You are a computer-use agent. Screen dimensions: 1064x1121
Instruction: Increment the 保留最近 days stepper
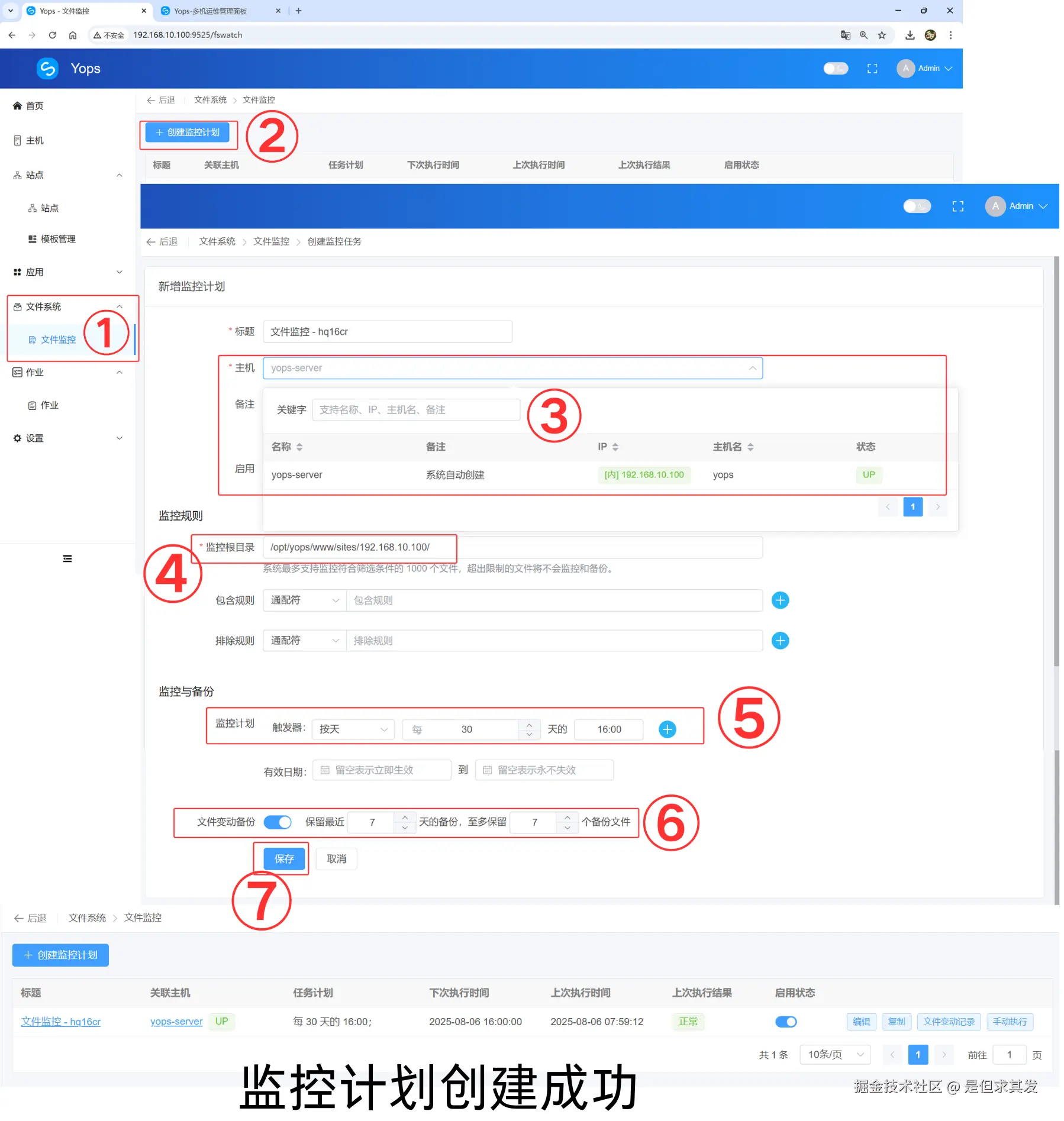(x=405, y=817)
